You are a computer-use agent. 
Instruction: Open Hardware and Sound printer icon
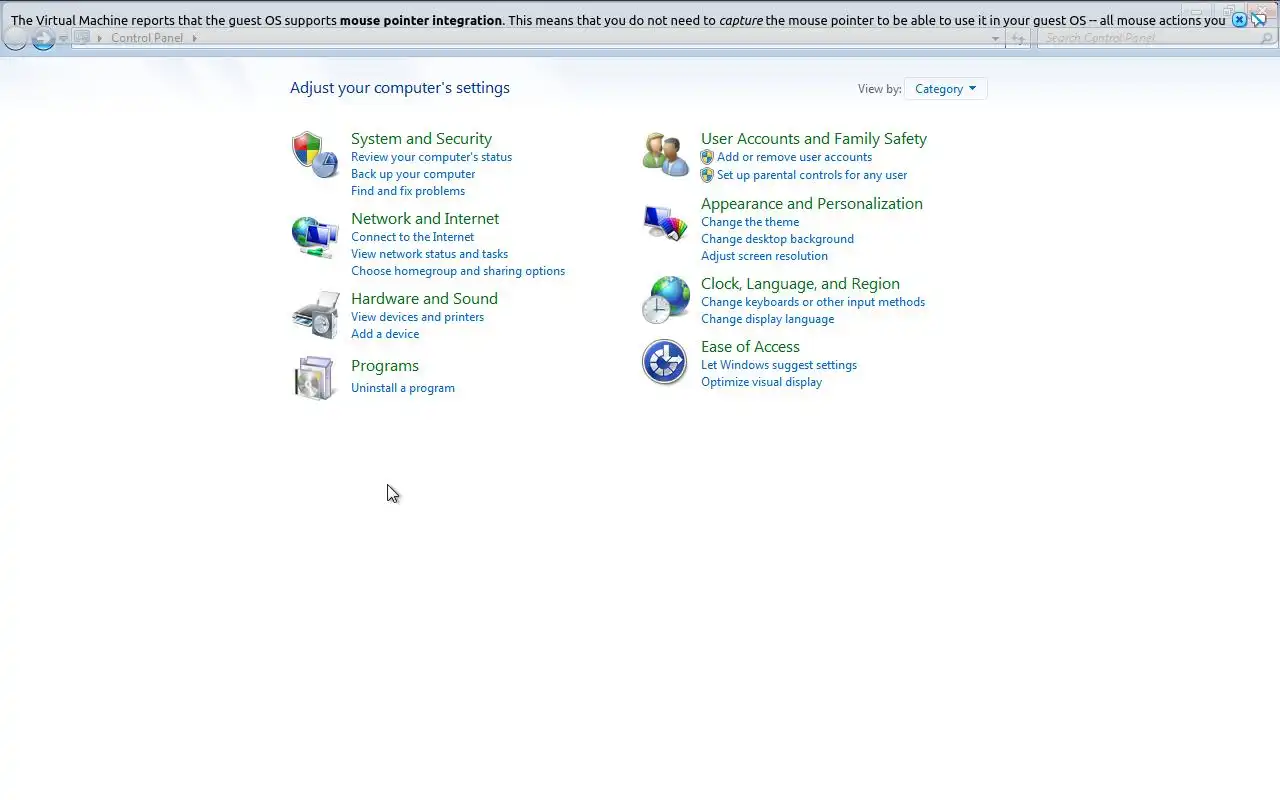coord(315,316)
